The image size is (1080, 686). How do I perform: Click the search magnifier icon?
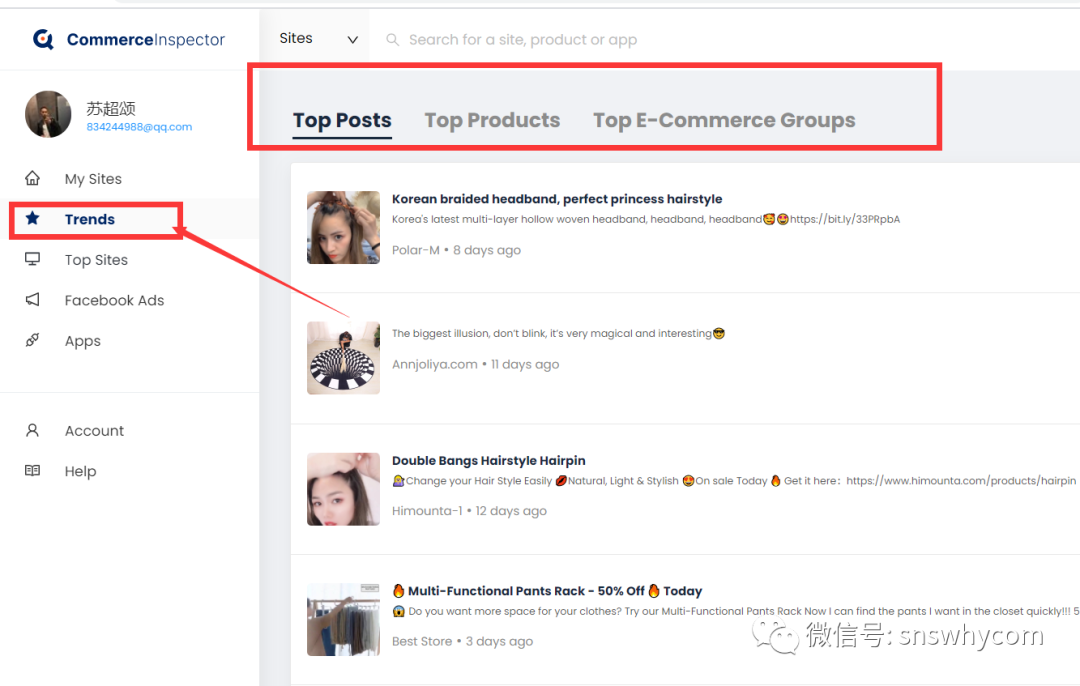click(x=393, y=40)
